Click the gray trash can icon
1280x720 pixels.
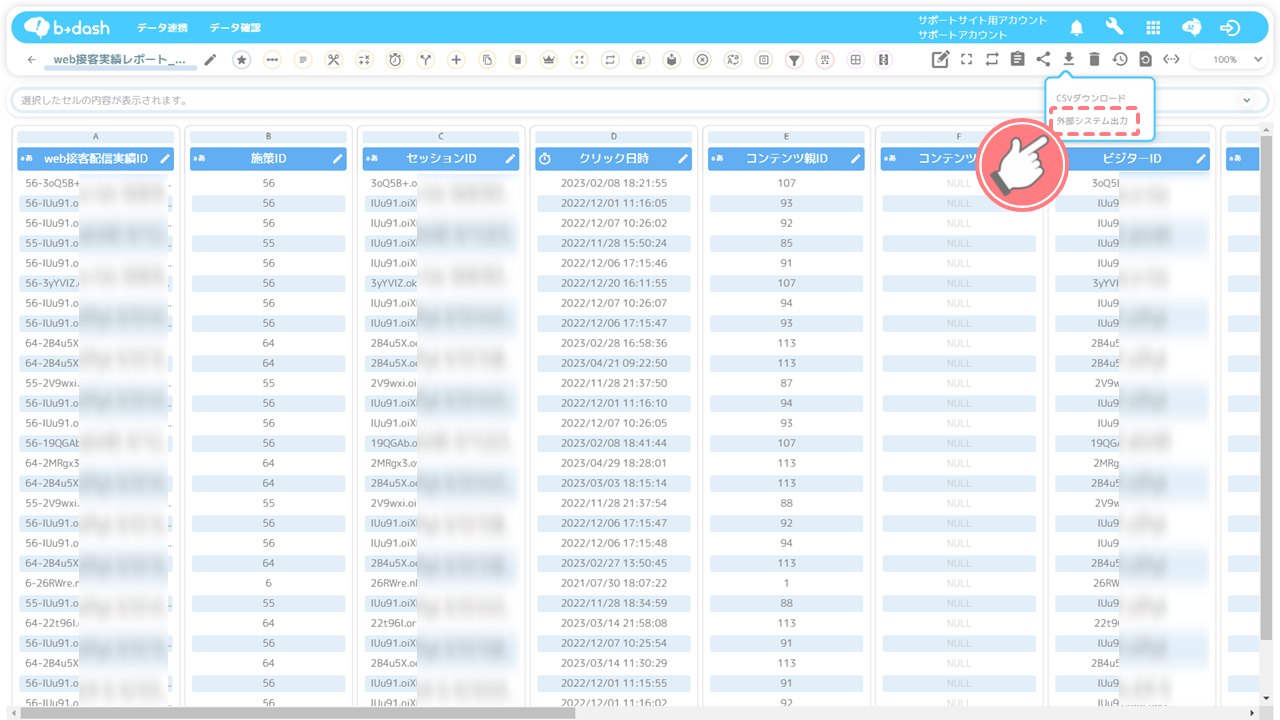1094,59
